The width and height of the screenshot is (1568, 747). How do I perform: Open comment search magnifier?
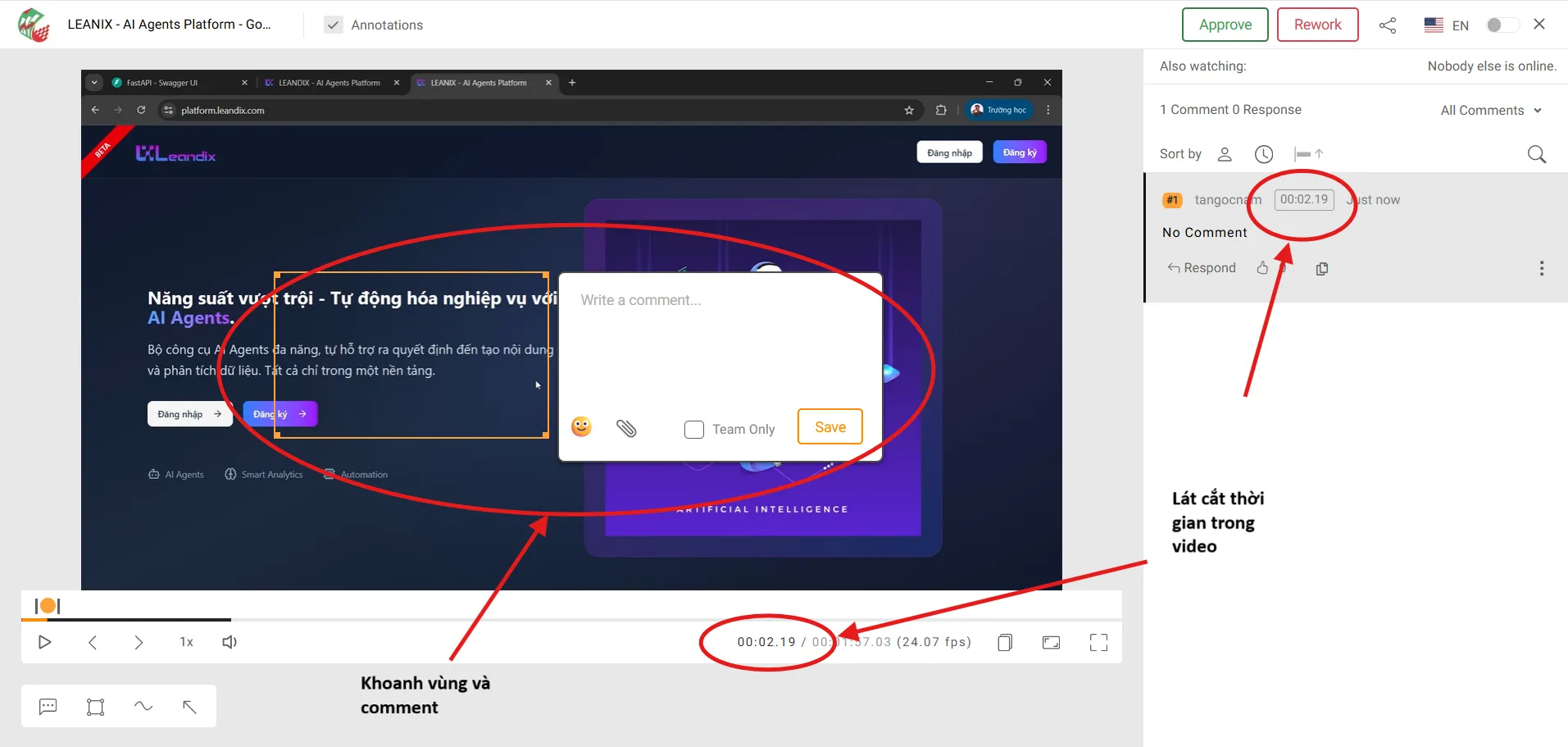(1537, 154)
